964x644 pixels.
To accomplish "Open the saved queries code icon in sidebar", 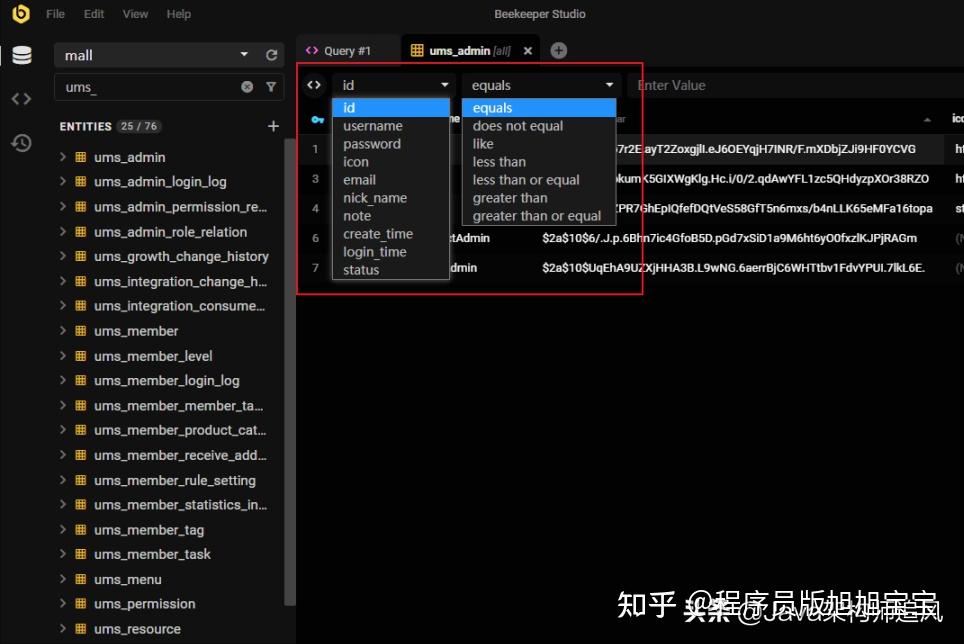I will click(22, 99).
